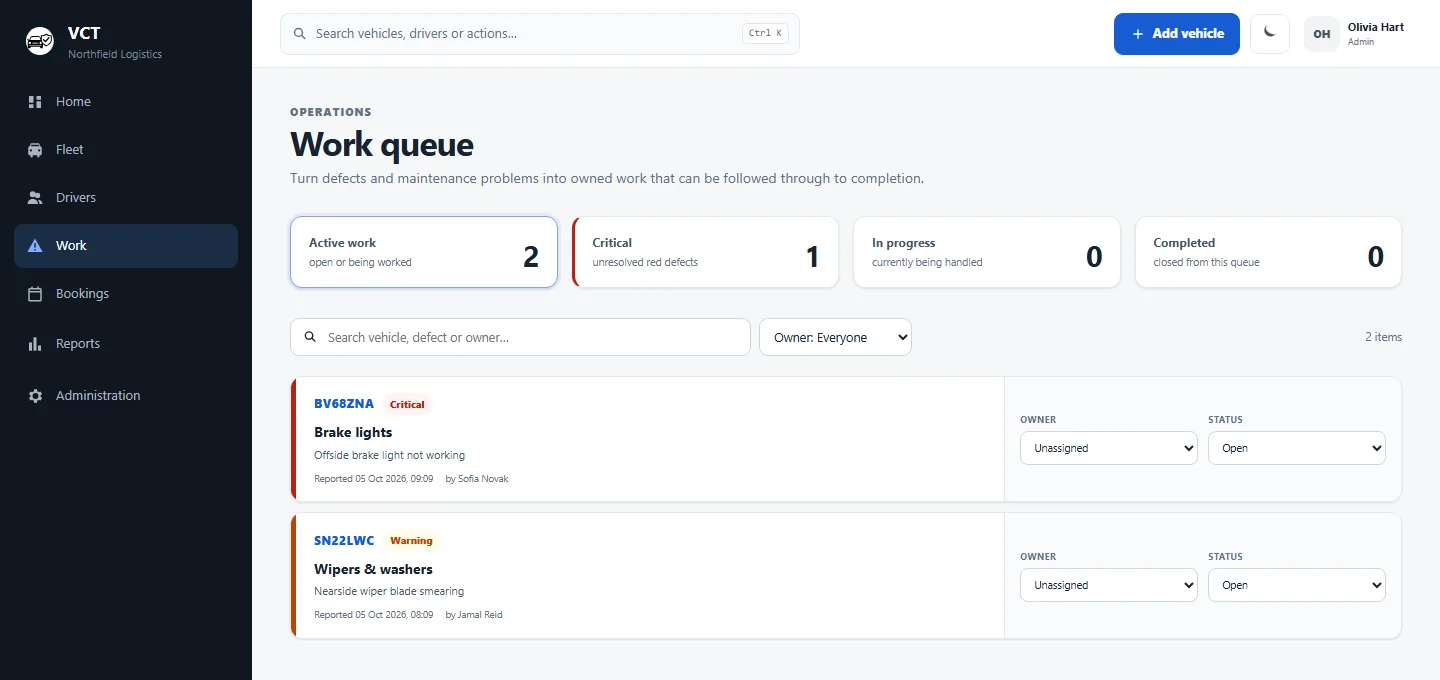Click the '2 items' count label
This screenshot has height=680, width=1440.
[x=1383, y=337]
